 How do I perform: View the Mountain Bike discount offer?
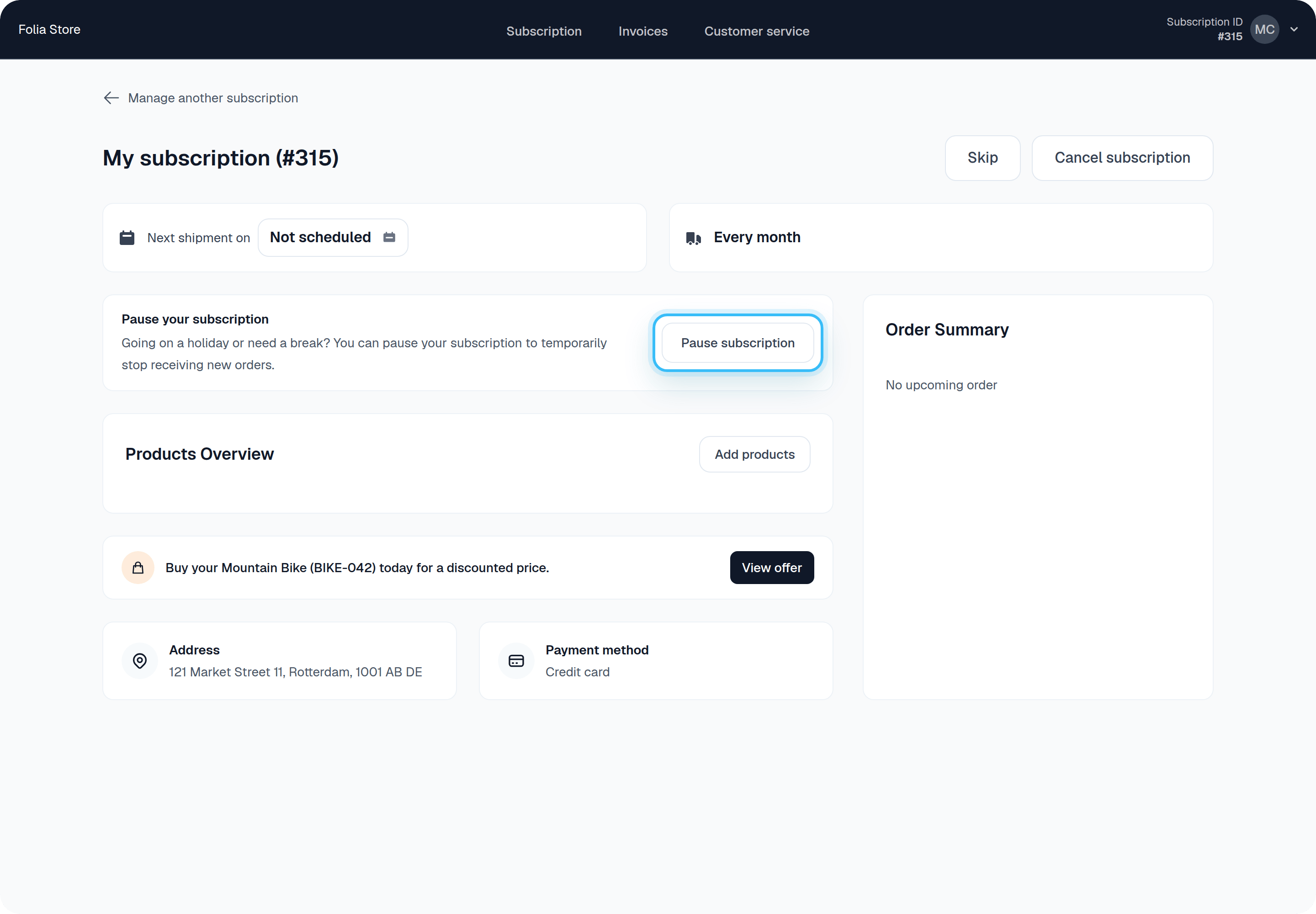[x=772, y=568]
